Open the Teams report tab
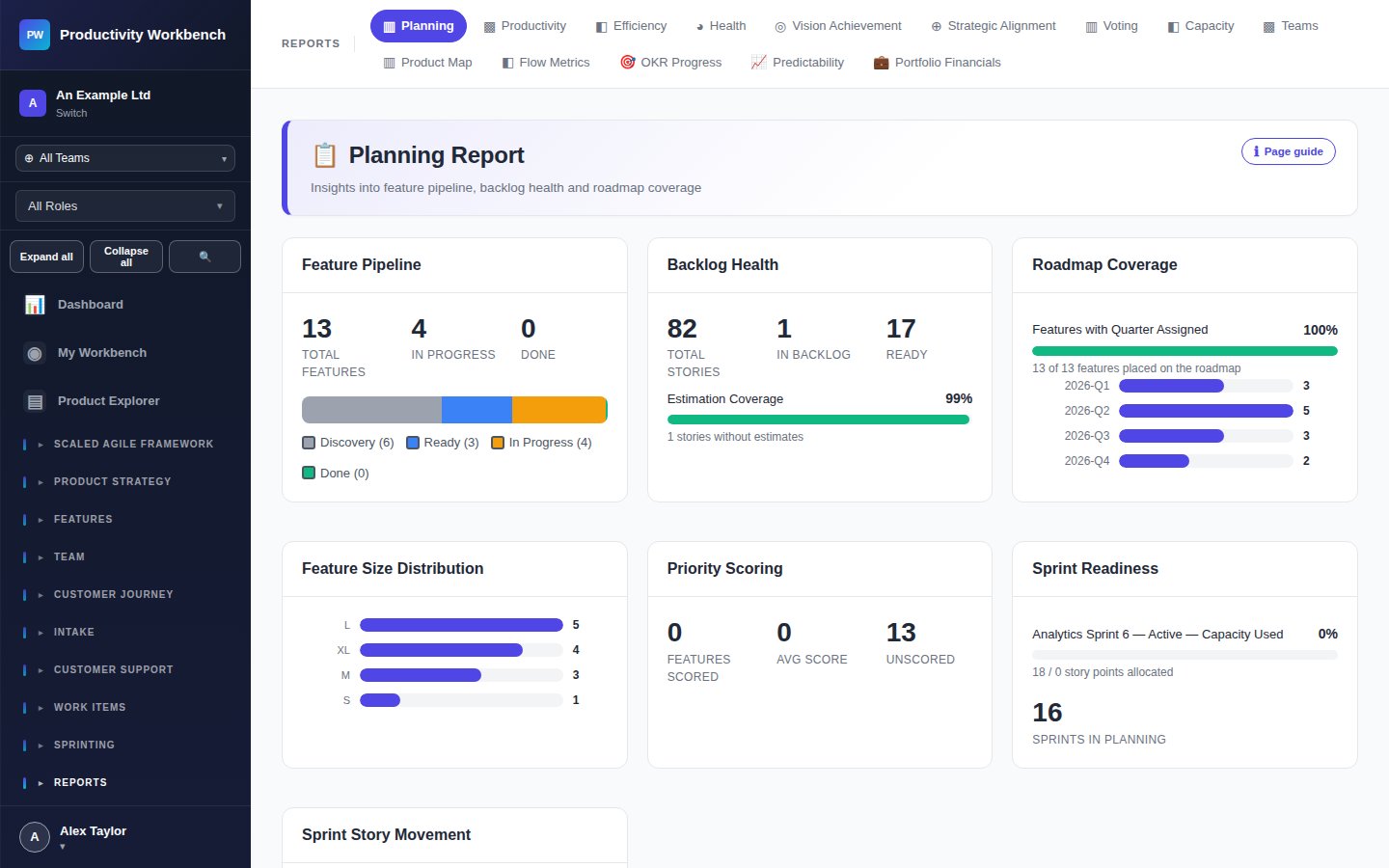This screenshot has width=1389, height=868. [1291, 26]
